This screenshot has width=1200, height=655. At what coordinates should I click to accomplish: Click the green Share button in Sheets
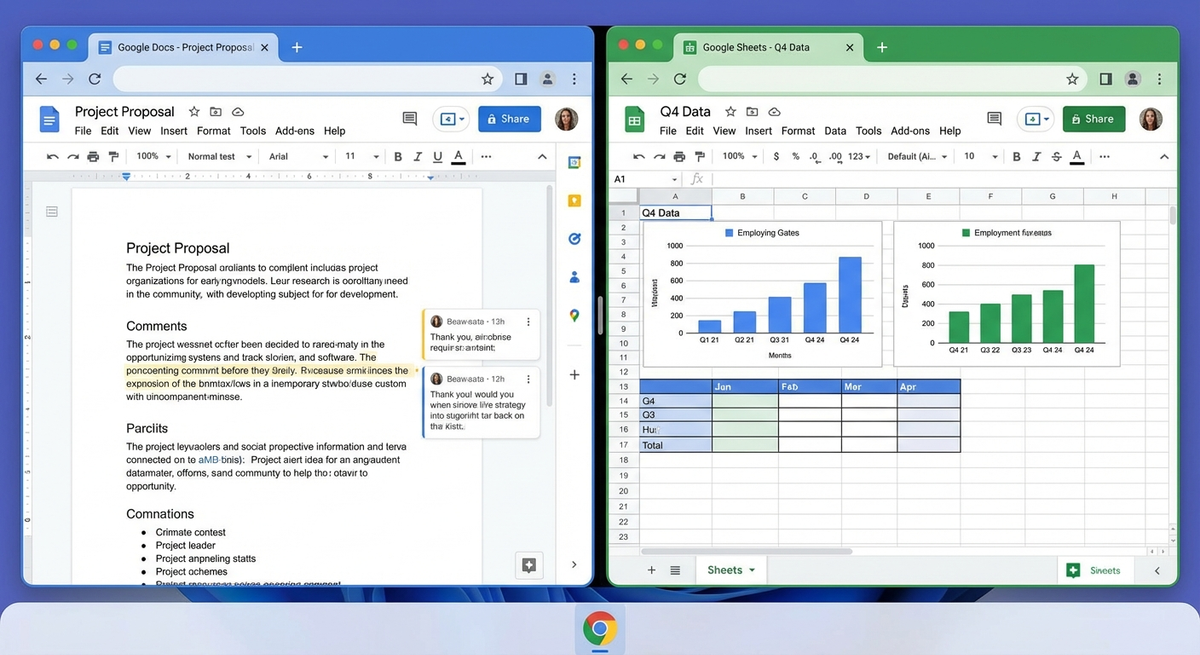(1093, 119)
